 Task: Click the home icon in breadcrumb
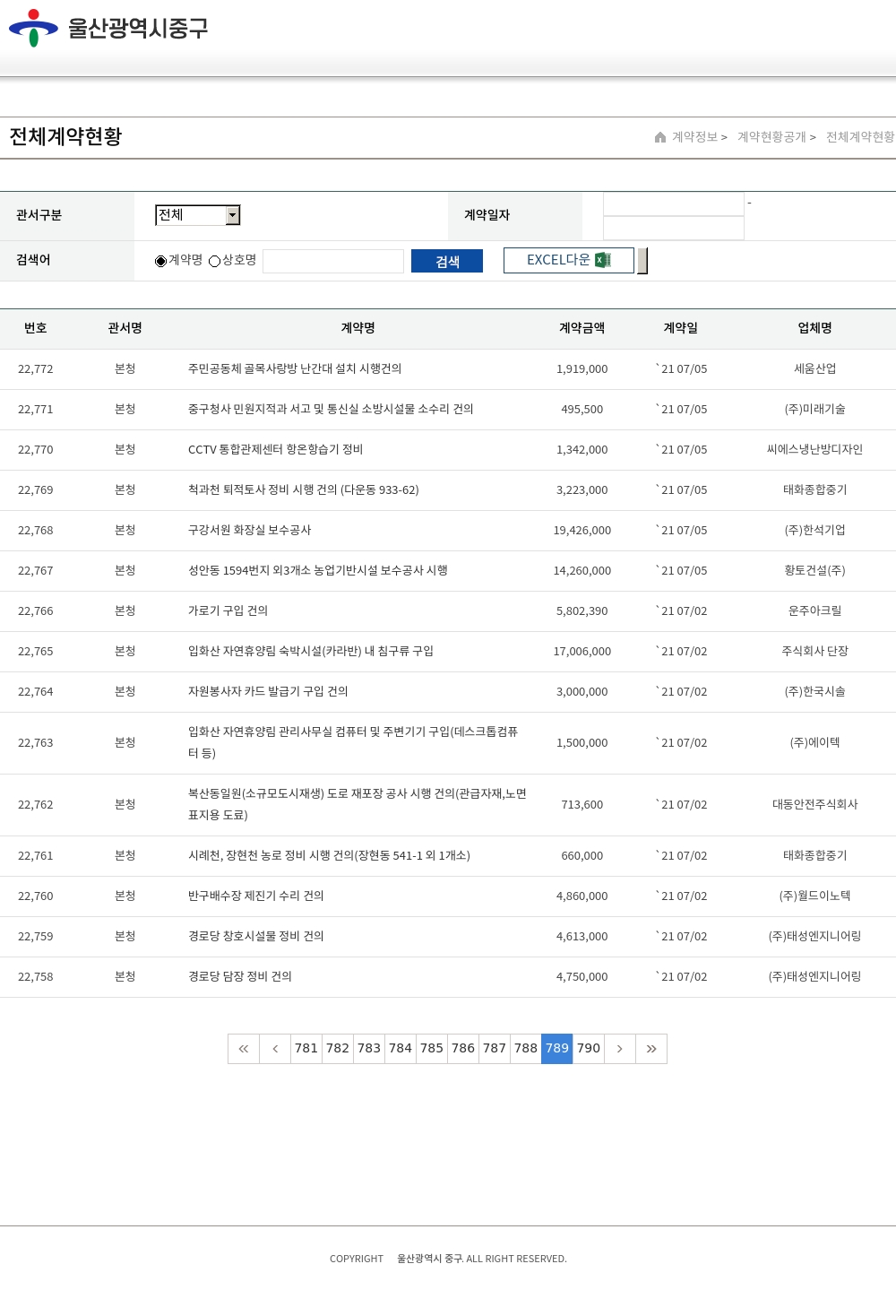660,137
